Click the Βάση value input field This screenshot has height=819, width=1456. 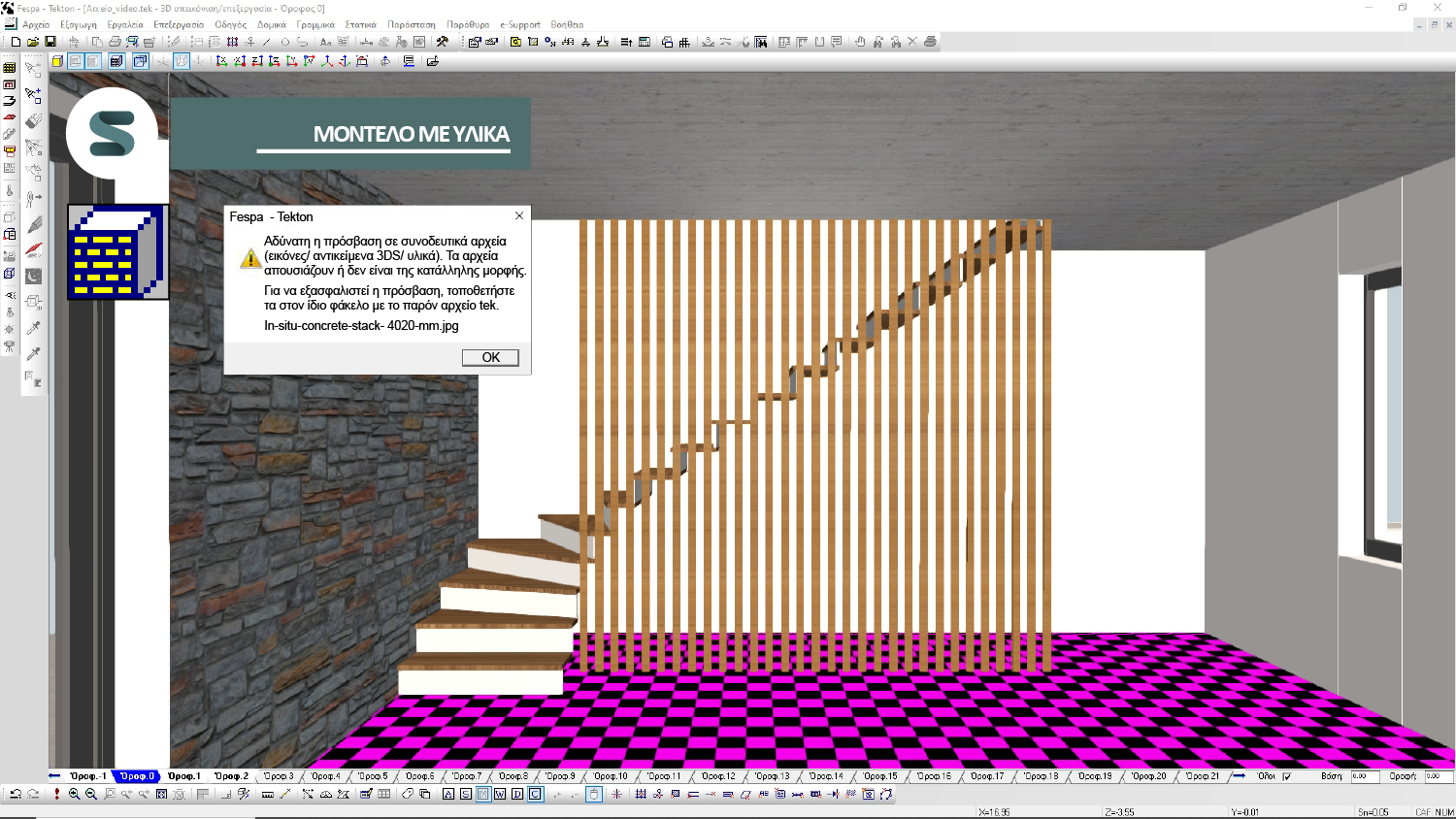click(x=1364, y=776)
